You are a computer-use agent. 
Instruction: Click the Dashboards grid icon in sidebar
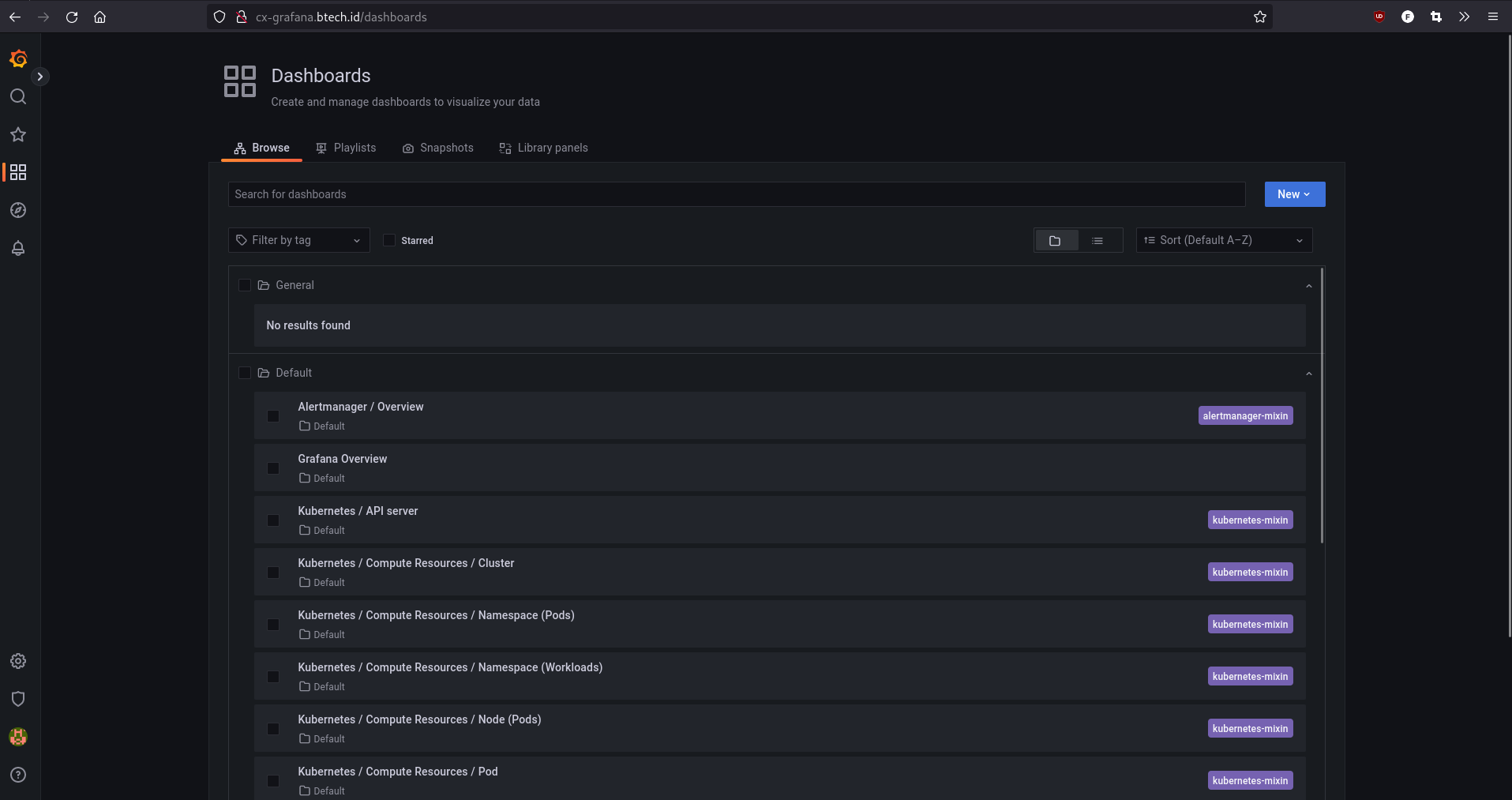18,172
